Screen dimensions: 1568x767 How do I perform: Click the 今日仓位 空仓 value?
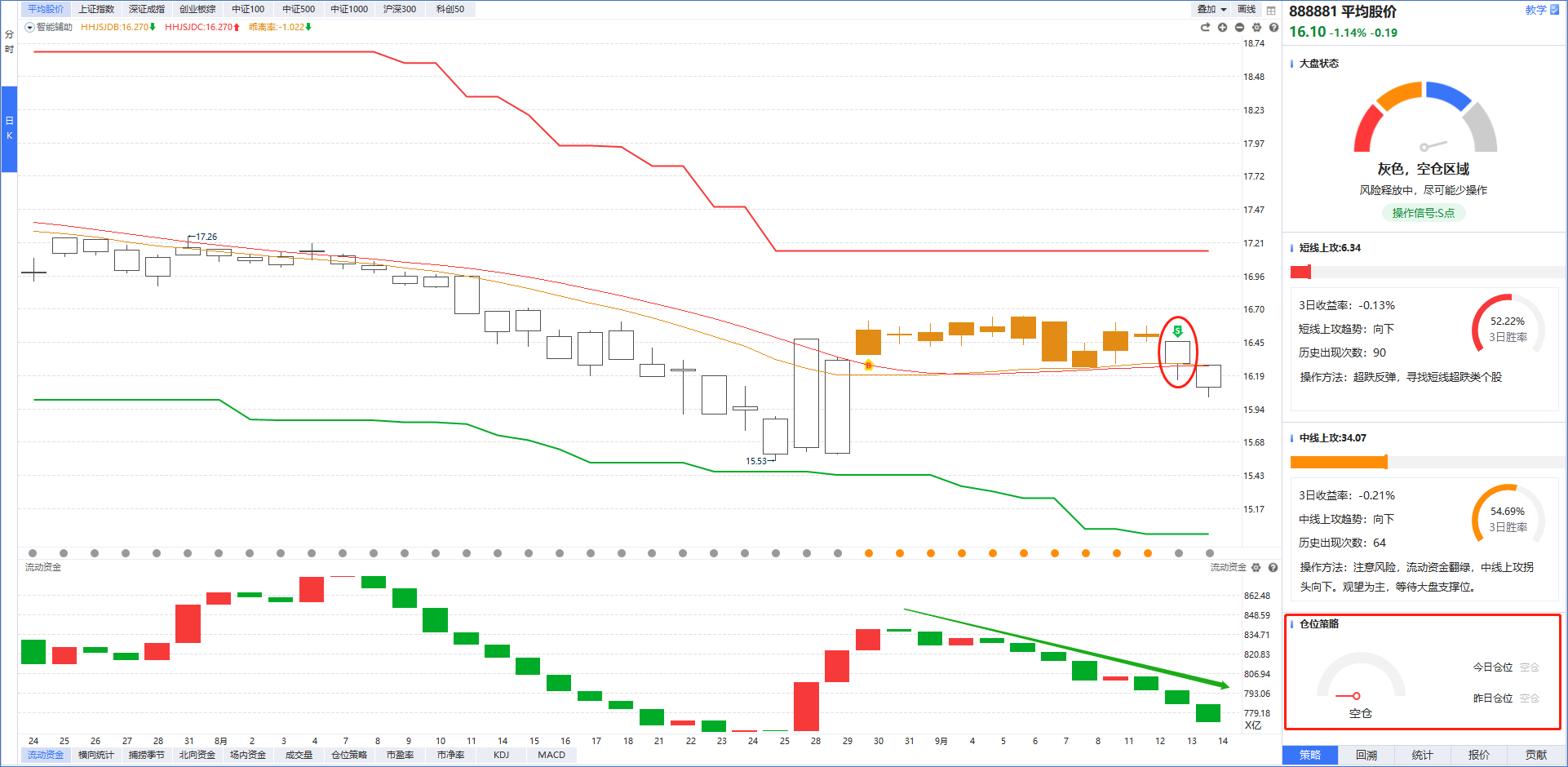click(x=1530, y=667)
